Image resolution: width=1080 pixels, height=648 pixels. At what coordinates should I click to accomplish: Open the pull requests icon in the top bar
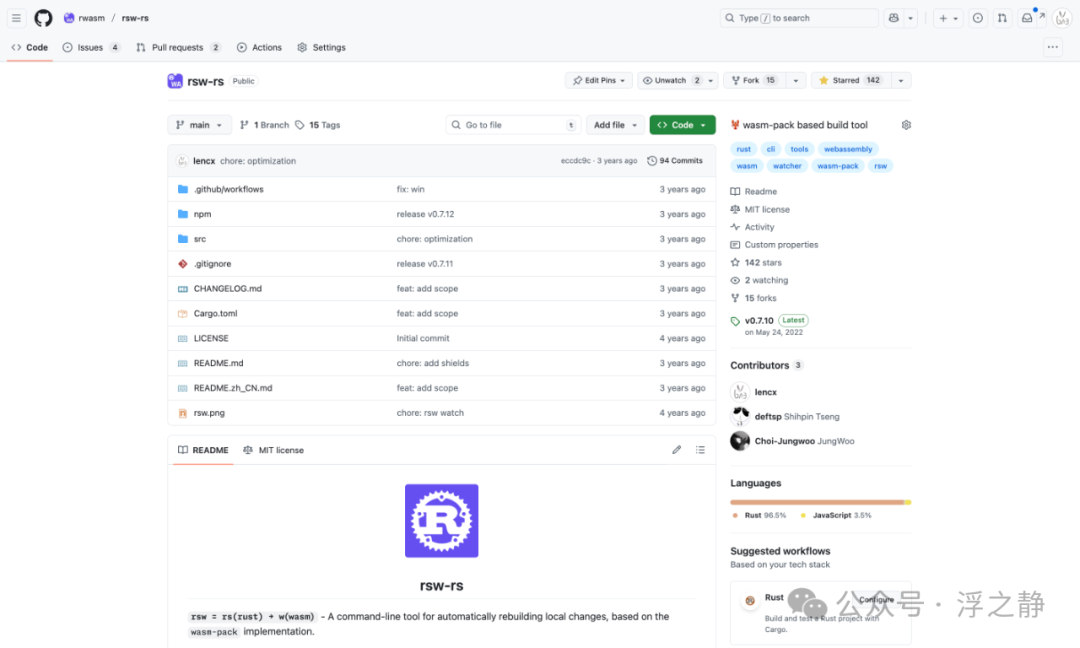1002,18
